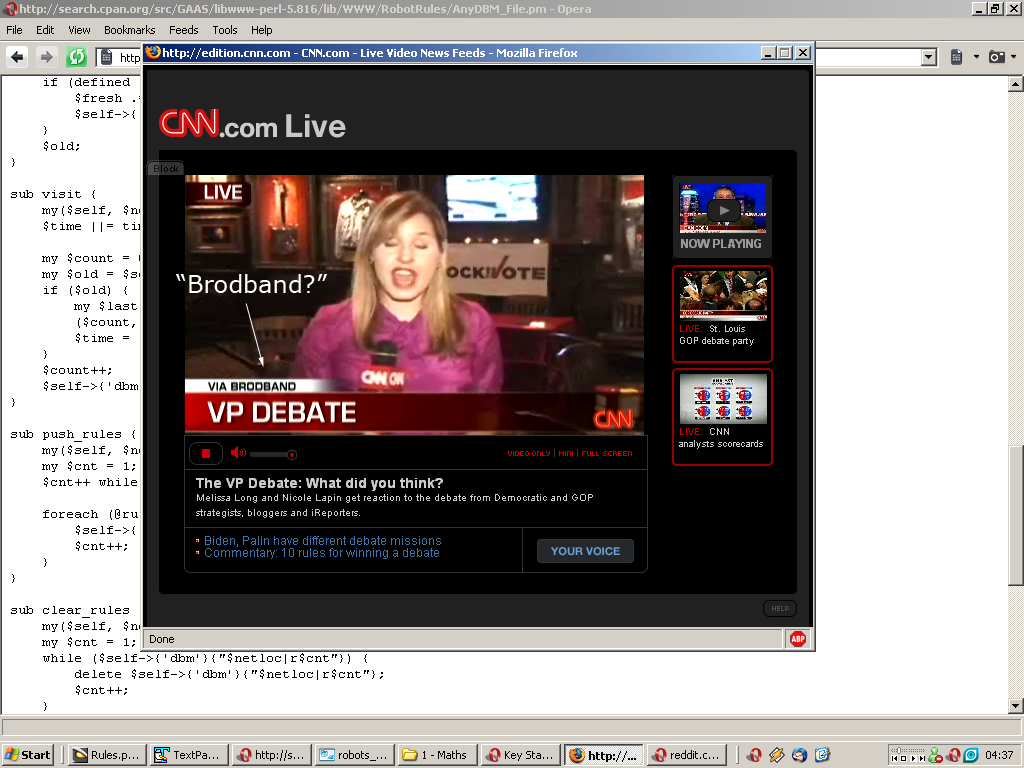
Task: Stop the live video playback
Action: coord(206,453)
